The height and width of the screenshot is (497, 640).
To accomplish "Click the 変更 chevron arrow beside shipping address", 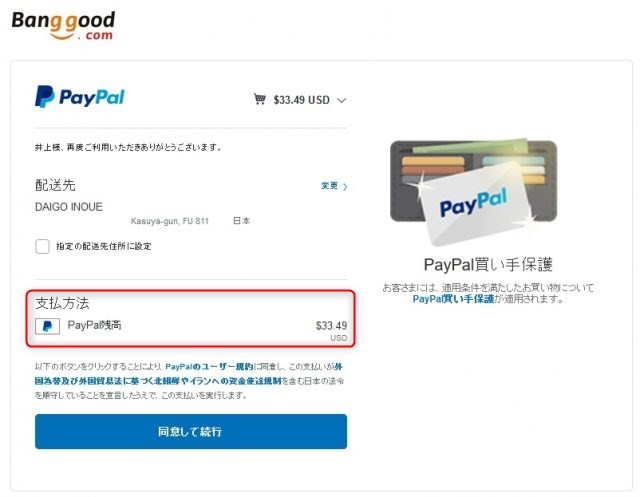I will [345, 187].
